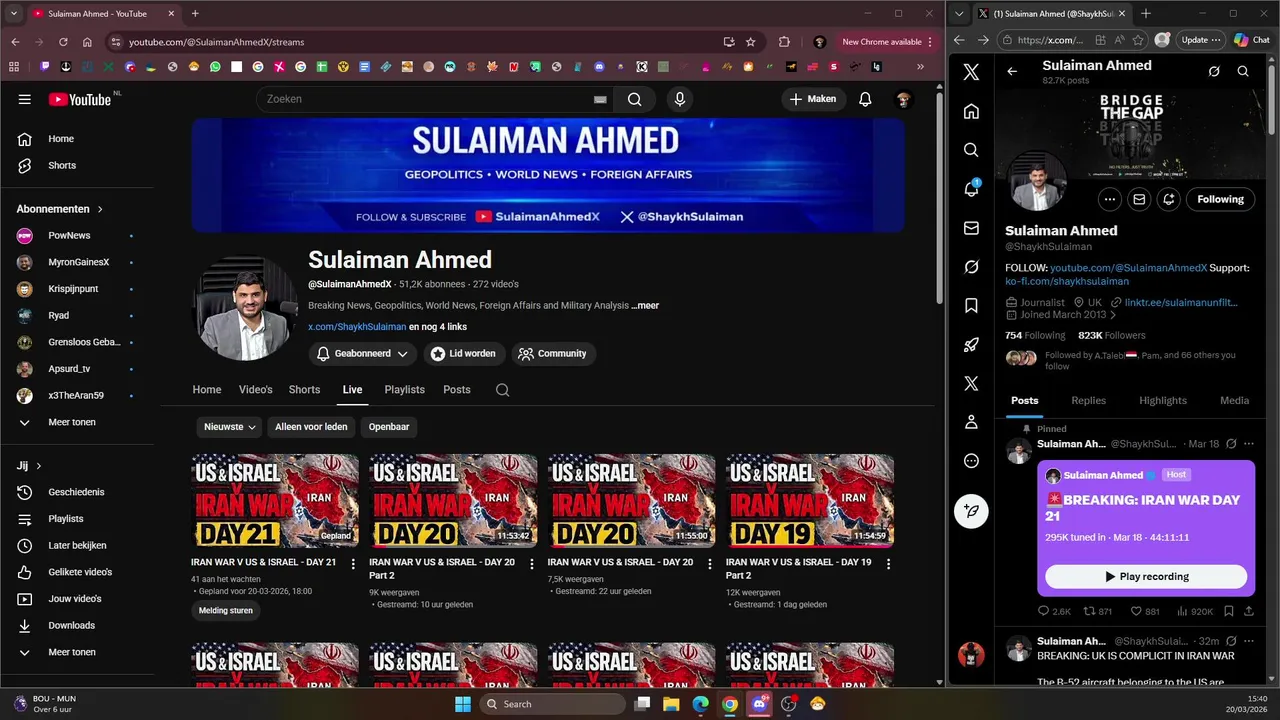Image resolution: width=1280 pixels, height=720 pixels.
Task: Open the Highlights tab on X
Action: 1163,400
